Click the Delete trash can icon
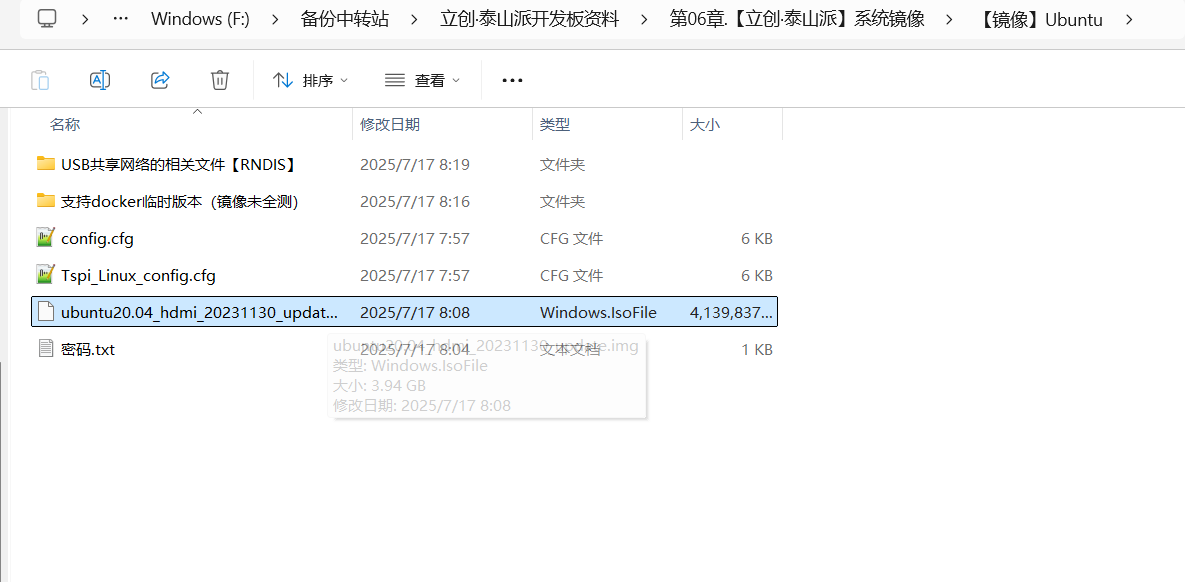The height and width of the screenshot is (582, 1185). tap(220, 80)
